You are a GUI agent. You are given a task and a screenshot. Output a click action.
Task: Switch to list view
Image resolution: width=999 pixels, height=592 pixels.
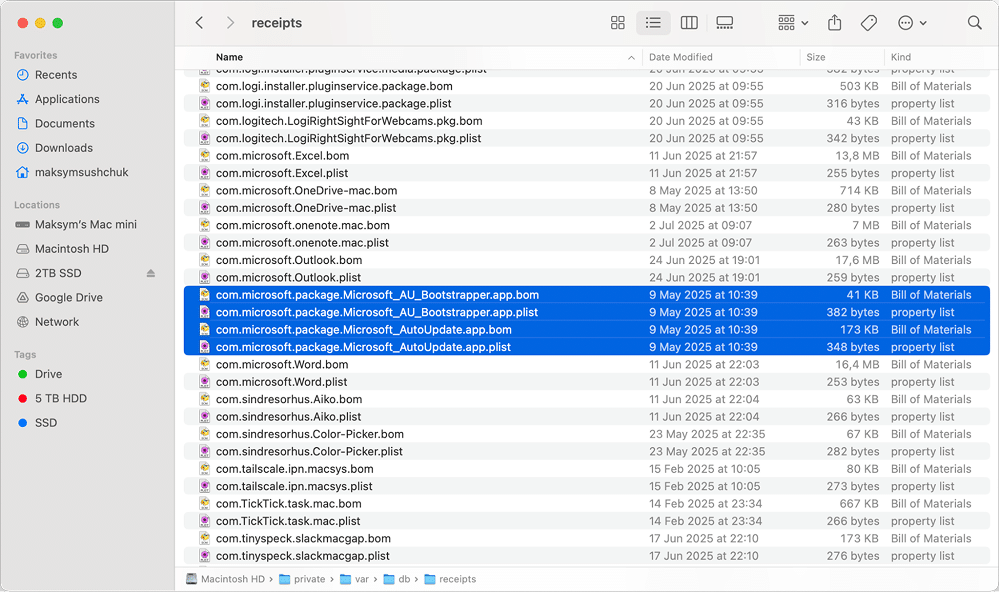[x=653, y=23]
